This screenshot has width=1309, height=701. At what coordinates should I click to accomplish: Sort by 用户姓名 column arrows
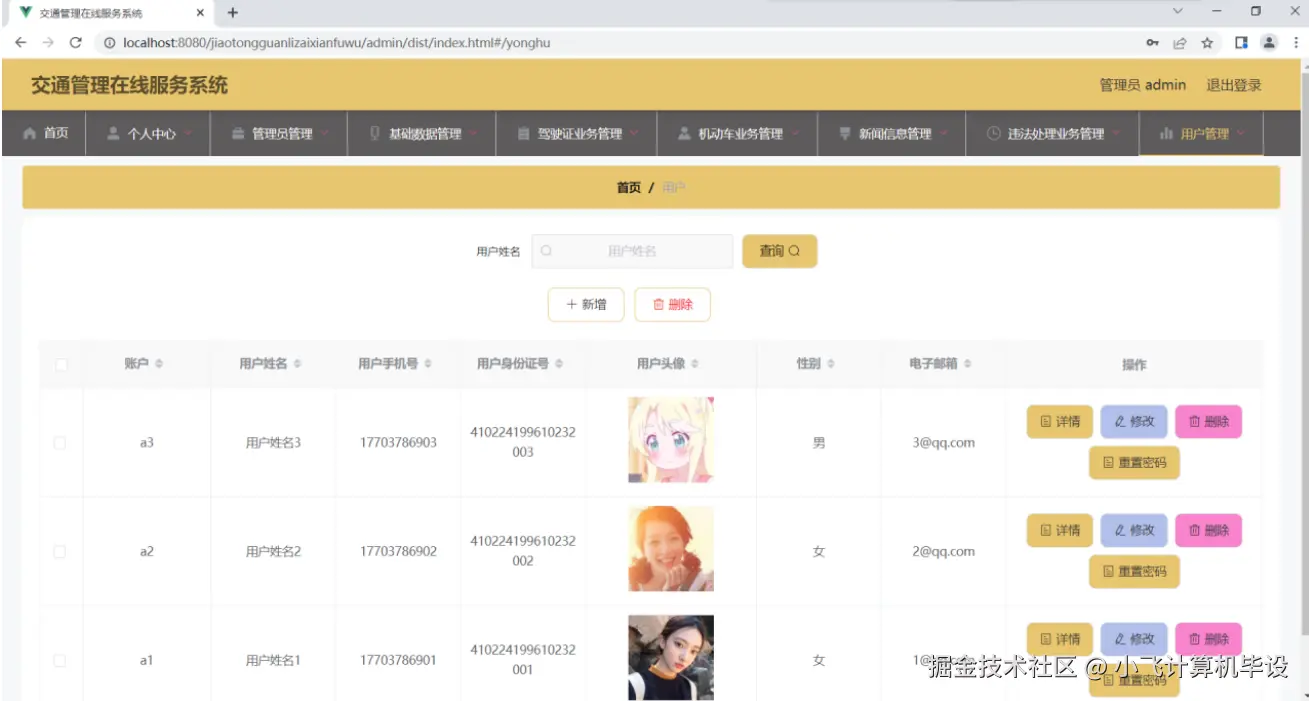[x=297, y=364]
